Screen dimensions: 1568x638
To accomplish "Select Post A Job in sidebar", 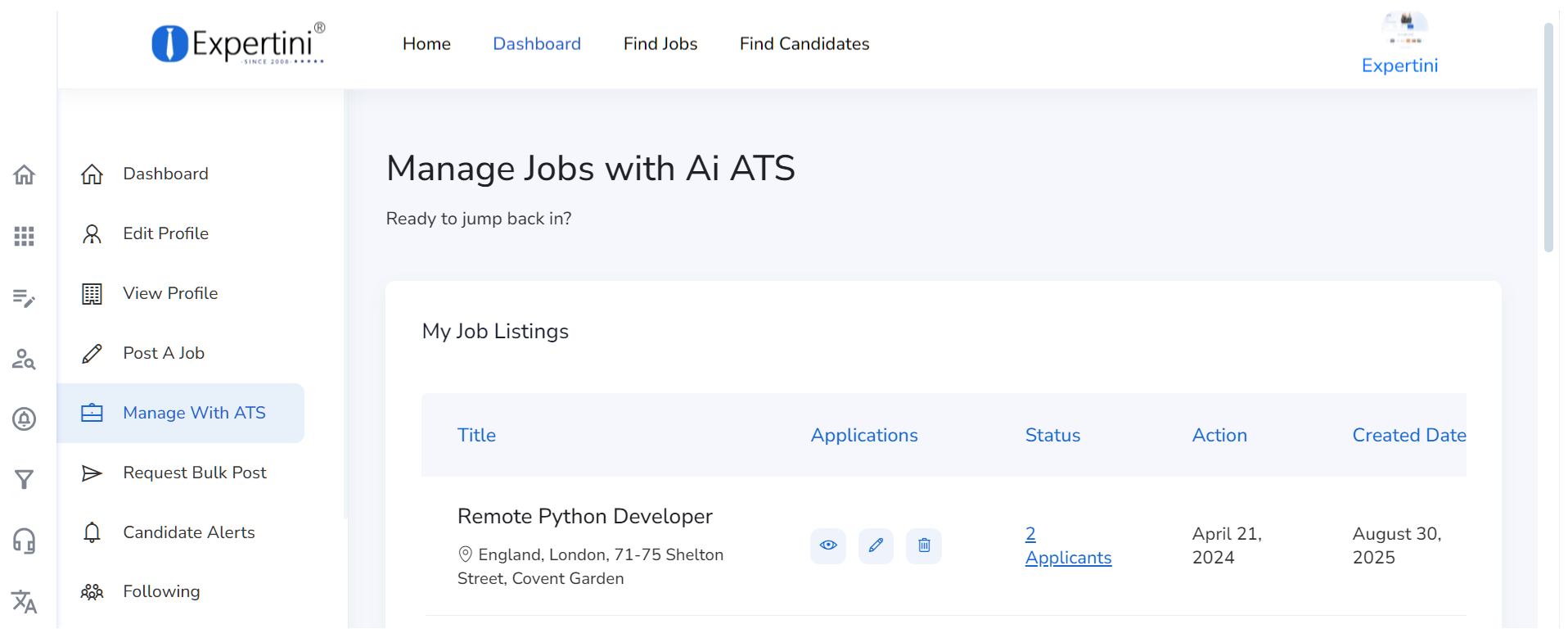I will point(164,353).
